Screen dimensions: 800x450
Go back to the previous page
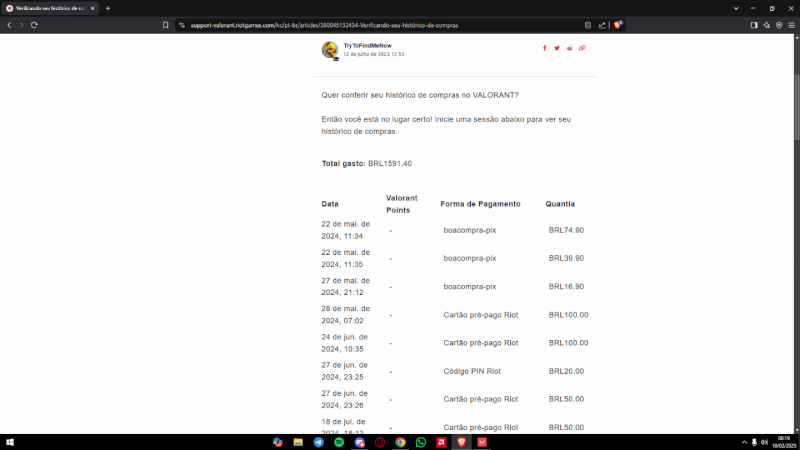coord(9,25)
